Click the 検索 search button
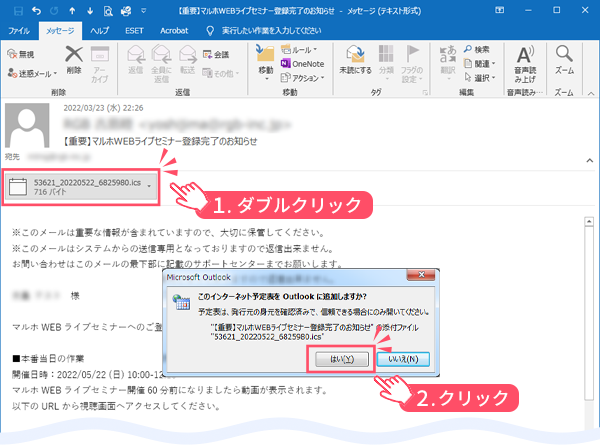Viewport: 600px width, 445px height. (476, 49)
